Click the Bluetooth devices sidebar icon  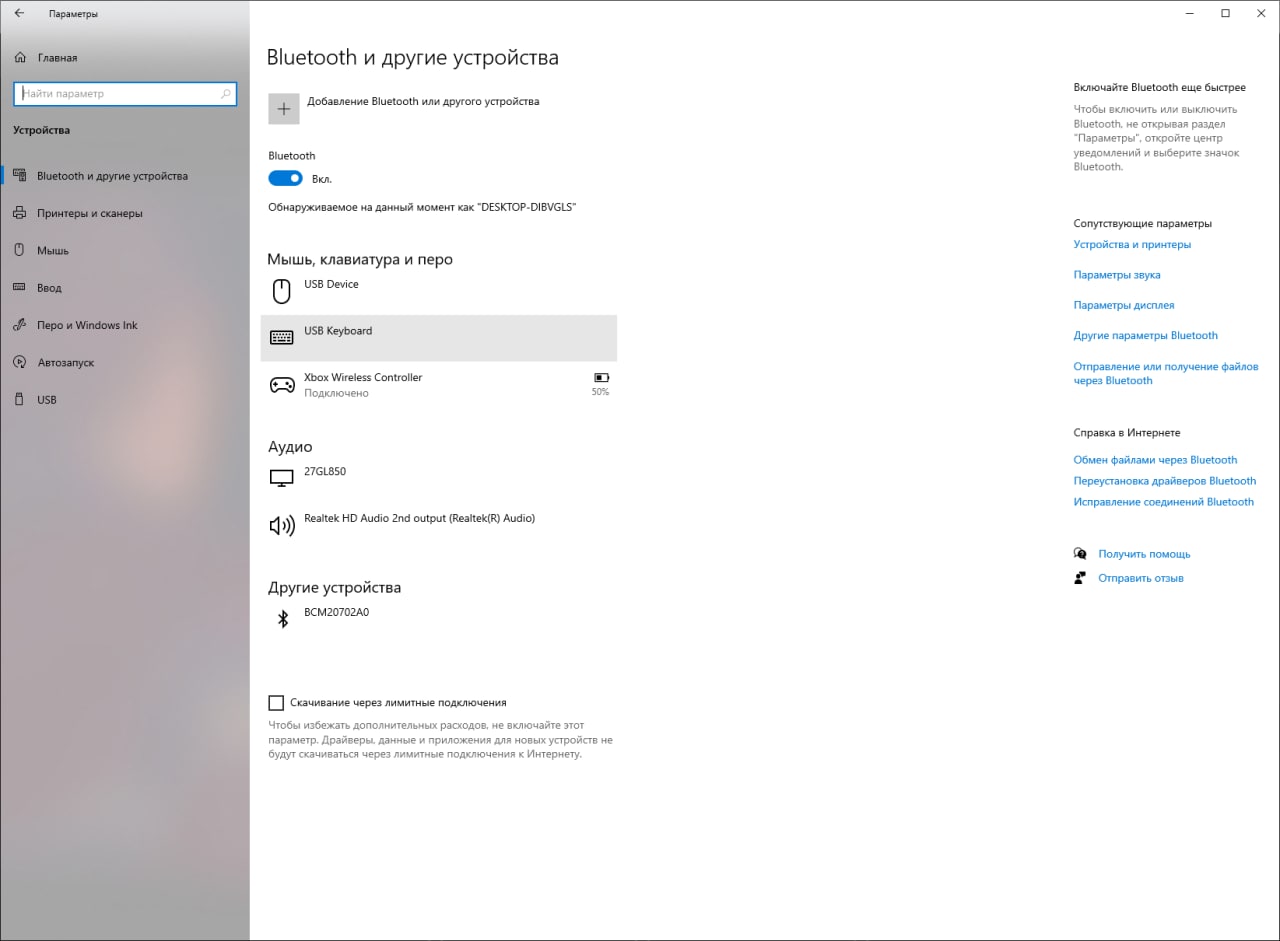pyautogui.click(x=19, y=176)
